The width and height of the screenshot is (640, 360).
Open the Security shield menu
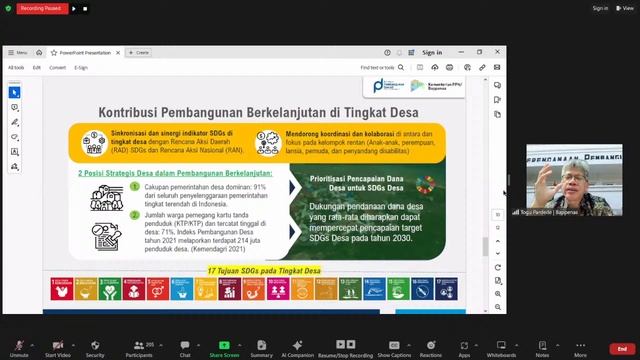point(95,349)
